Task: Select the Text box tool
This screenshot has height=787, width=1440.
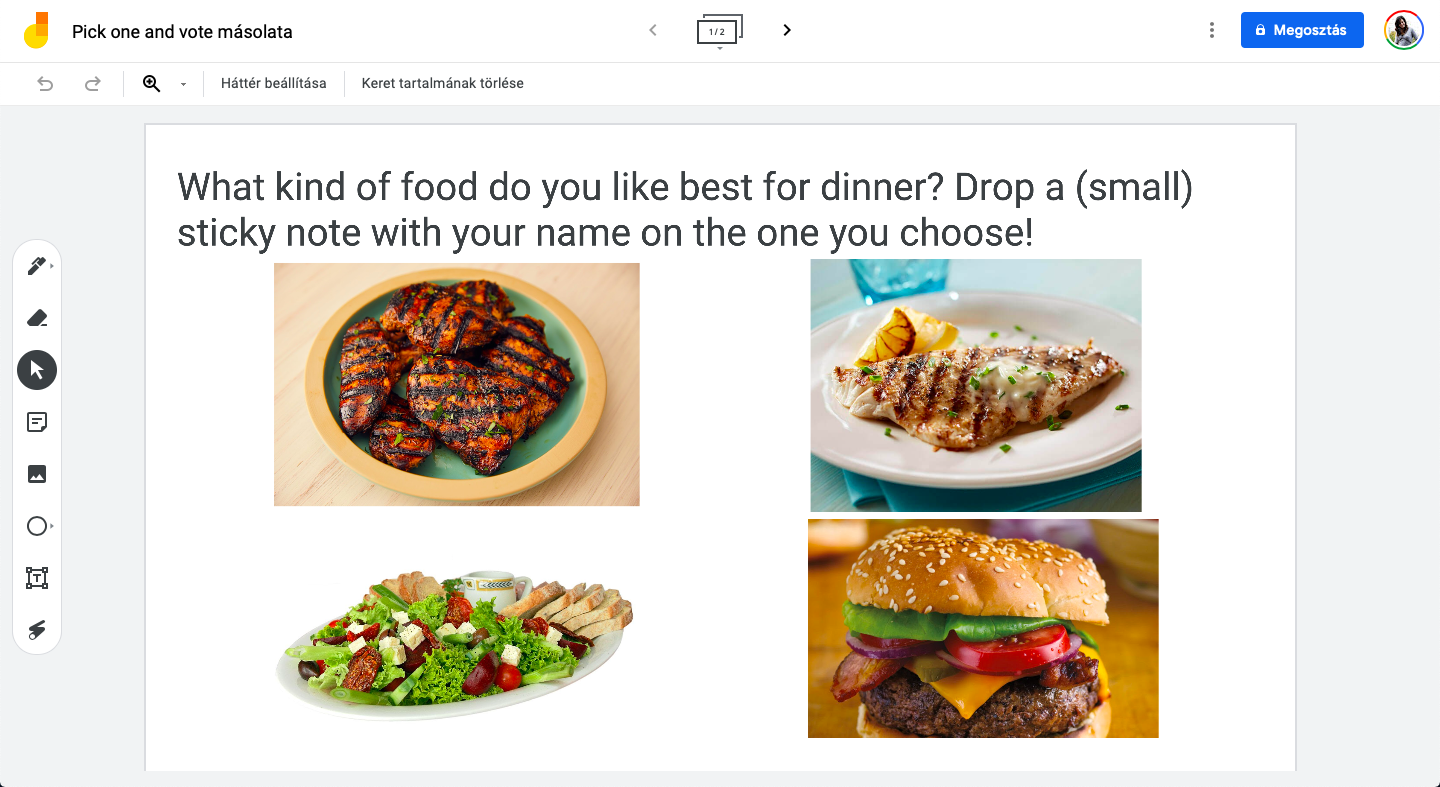Action: click(37, 578)
